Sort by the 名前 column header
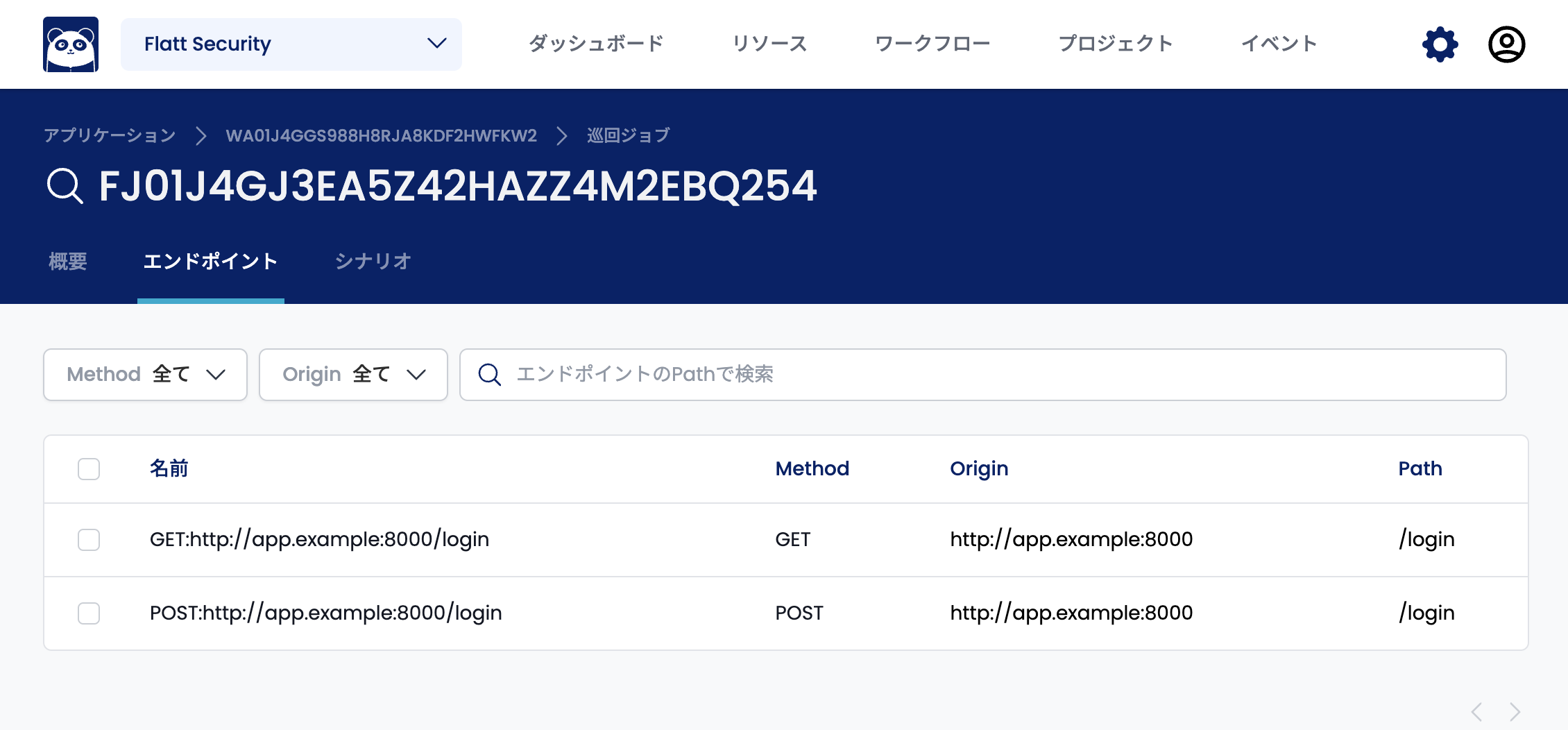Screen dimensions: 1568x730 tap(169, 468)
